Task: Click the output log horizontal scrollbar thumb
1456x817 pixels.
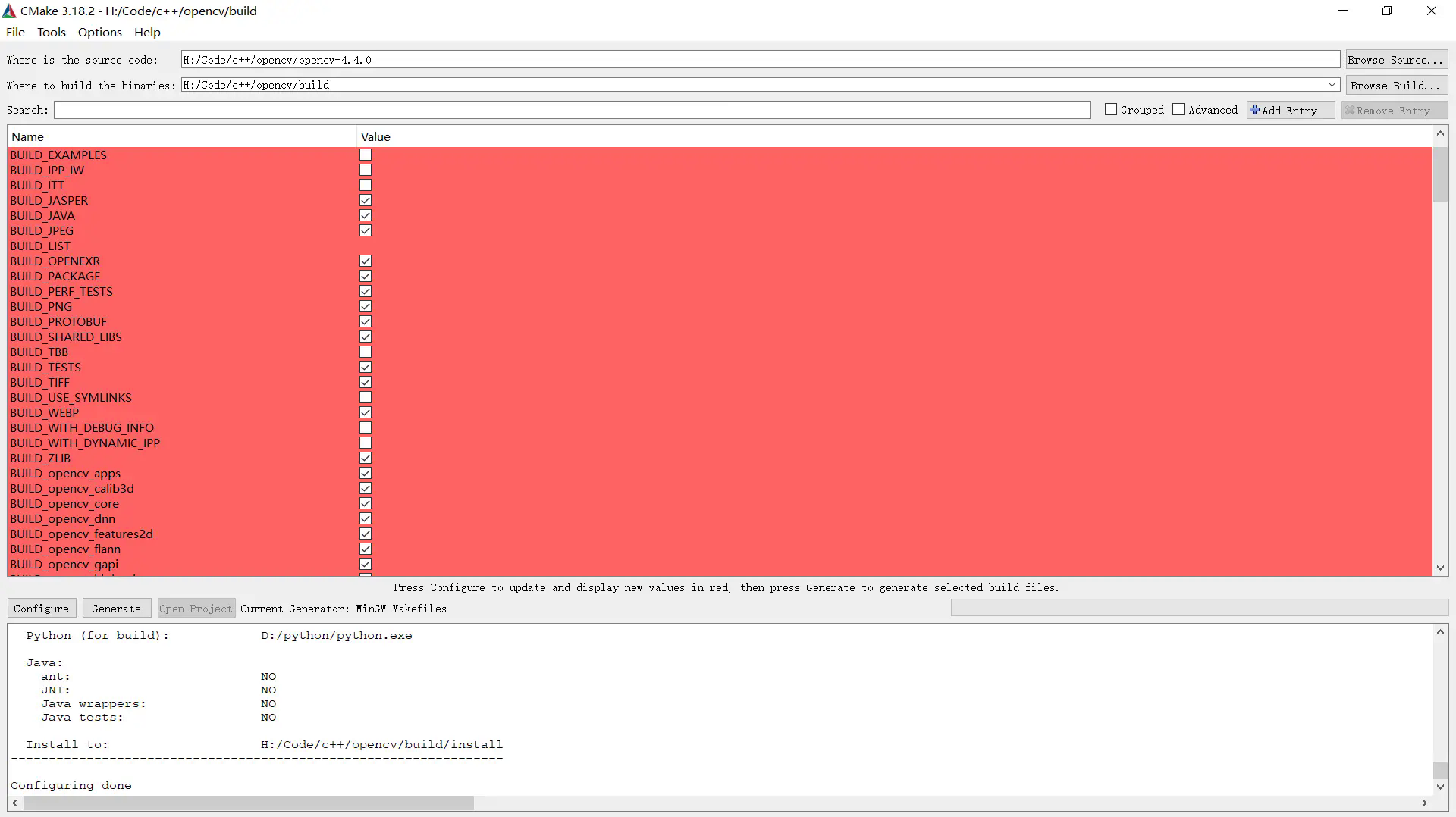Action: click(248, 803)
